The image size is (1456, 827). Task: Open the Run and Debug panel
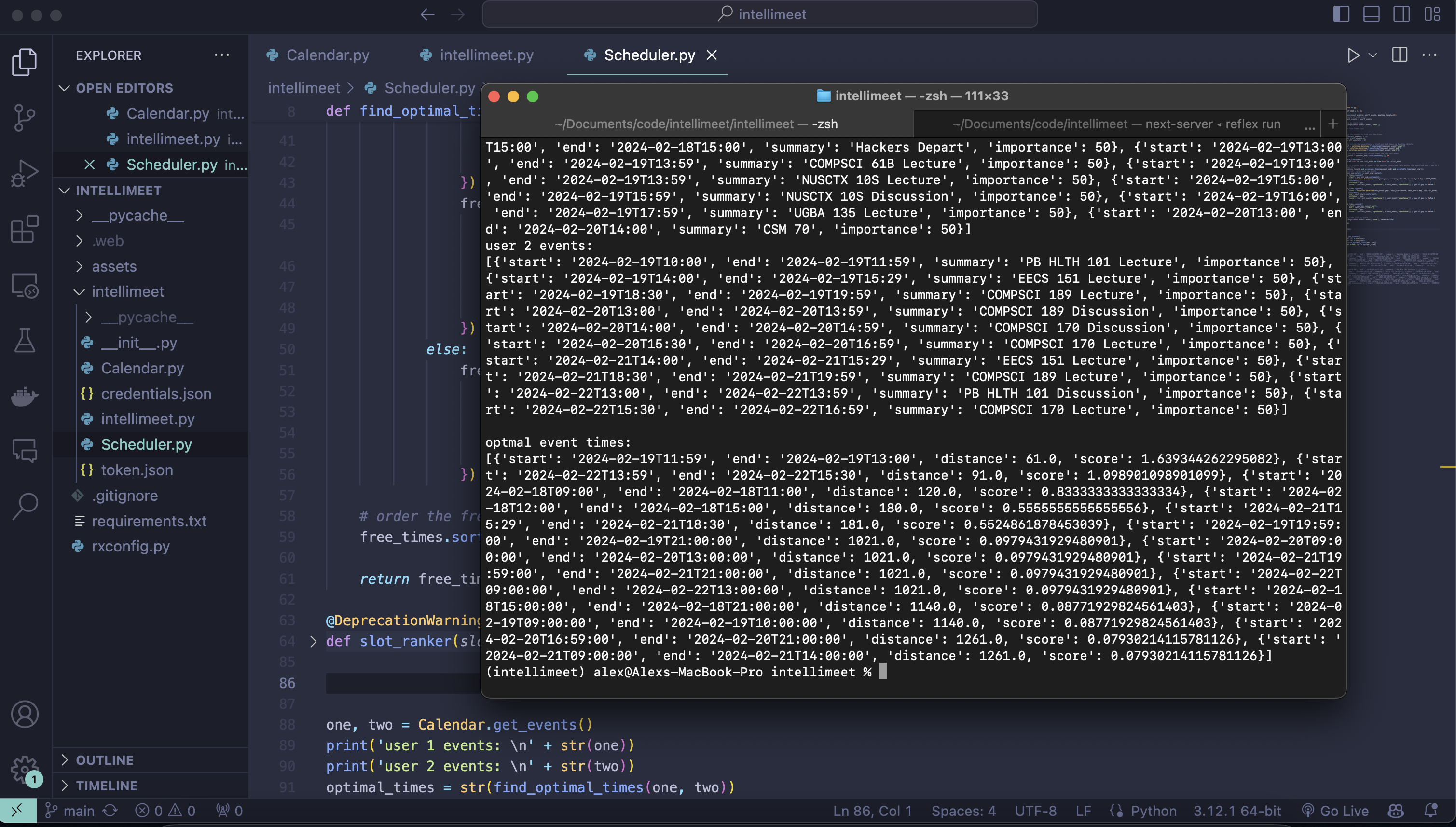(24, 173)
